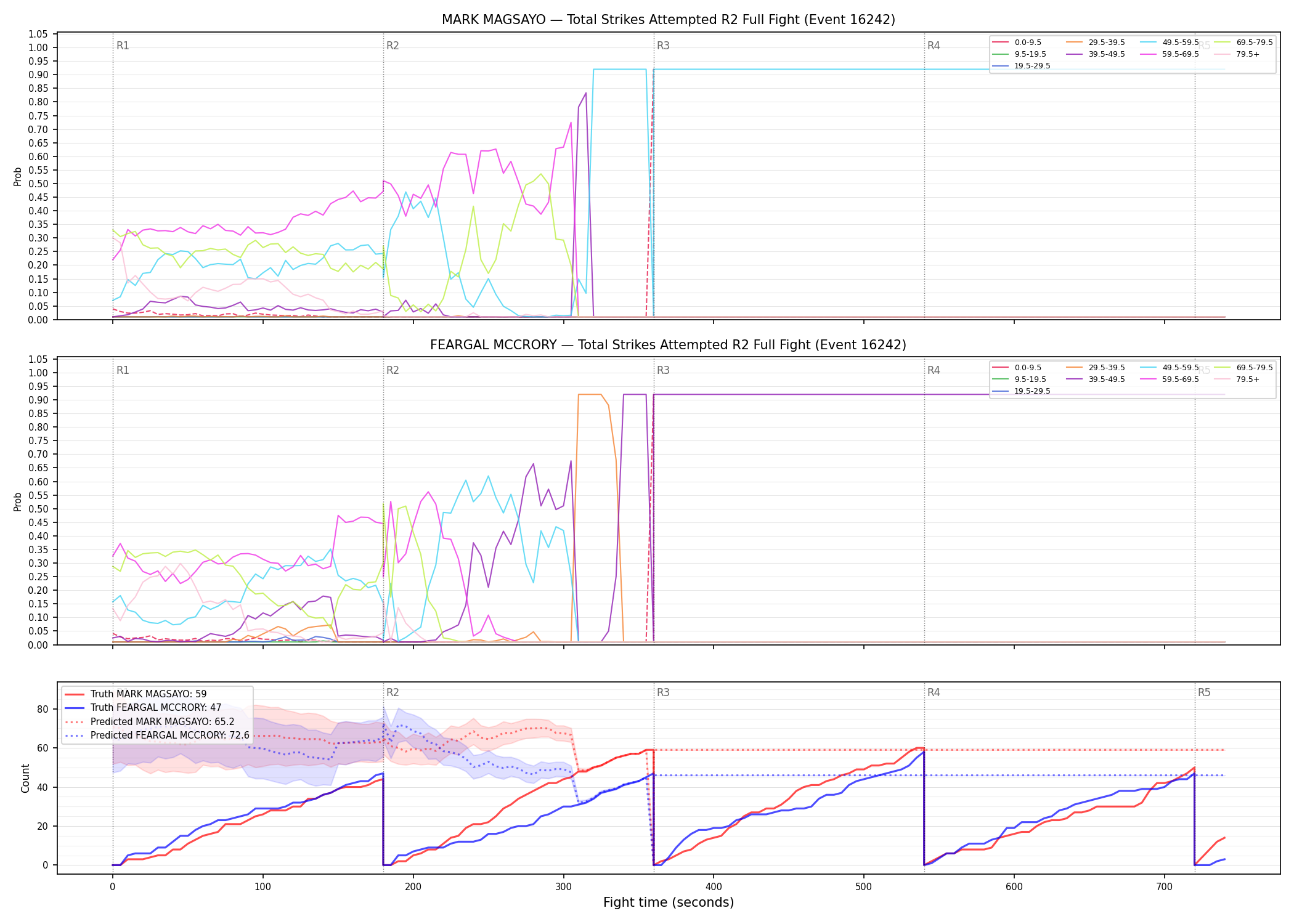Select the 59.5-69.5 legend entry in Magsayo chart
Screen dimensions: 1294x924
tap(1170, 54)
